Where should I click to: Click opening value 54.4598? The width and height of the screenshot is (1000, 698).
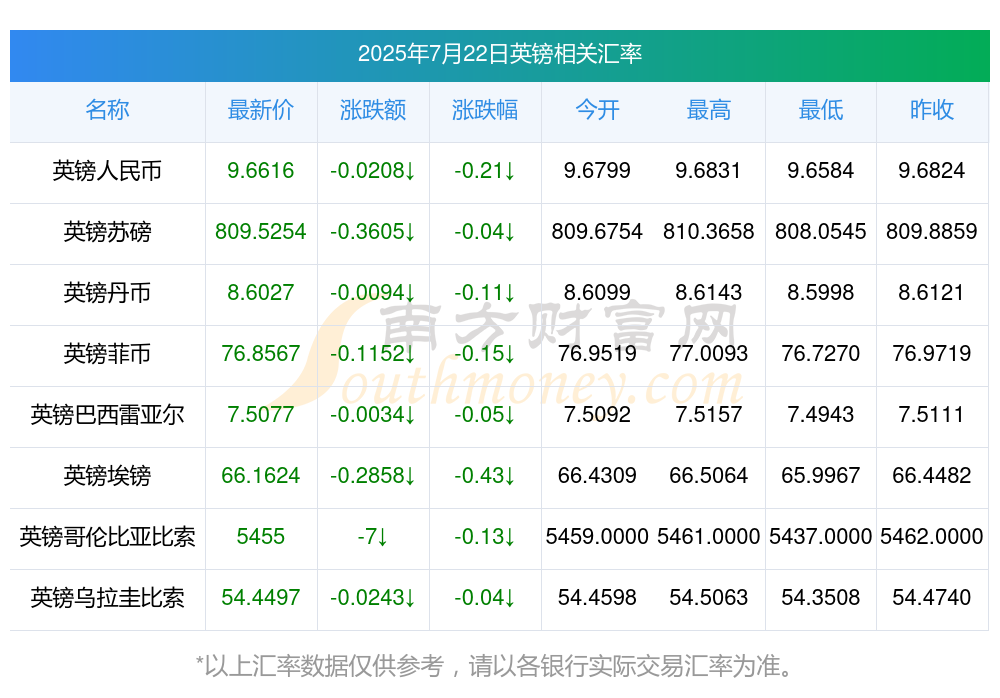point(597,597)
